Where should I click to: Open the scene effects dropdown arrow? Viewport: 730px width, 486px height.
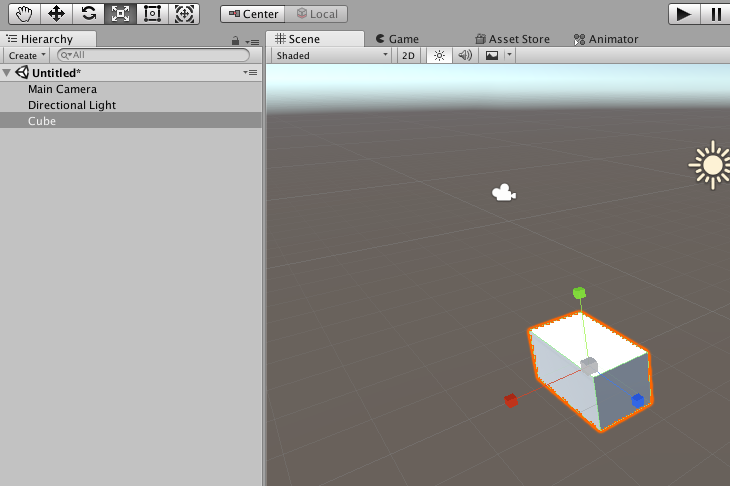[x=509, y=55]
